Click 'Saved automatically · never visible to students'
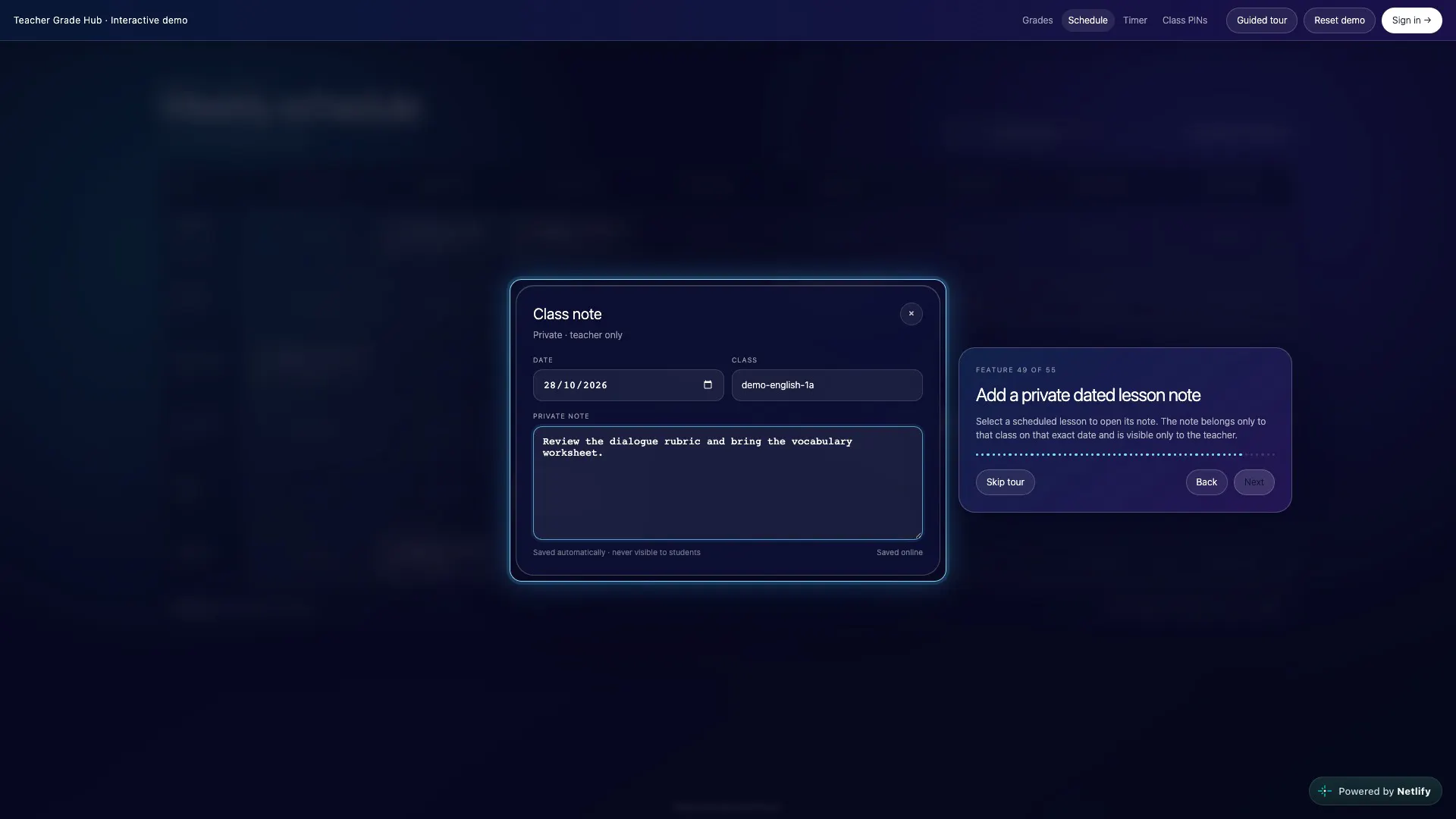The width and height of the screenshot is (1456, 819). tap(617, 553)
